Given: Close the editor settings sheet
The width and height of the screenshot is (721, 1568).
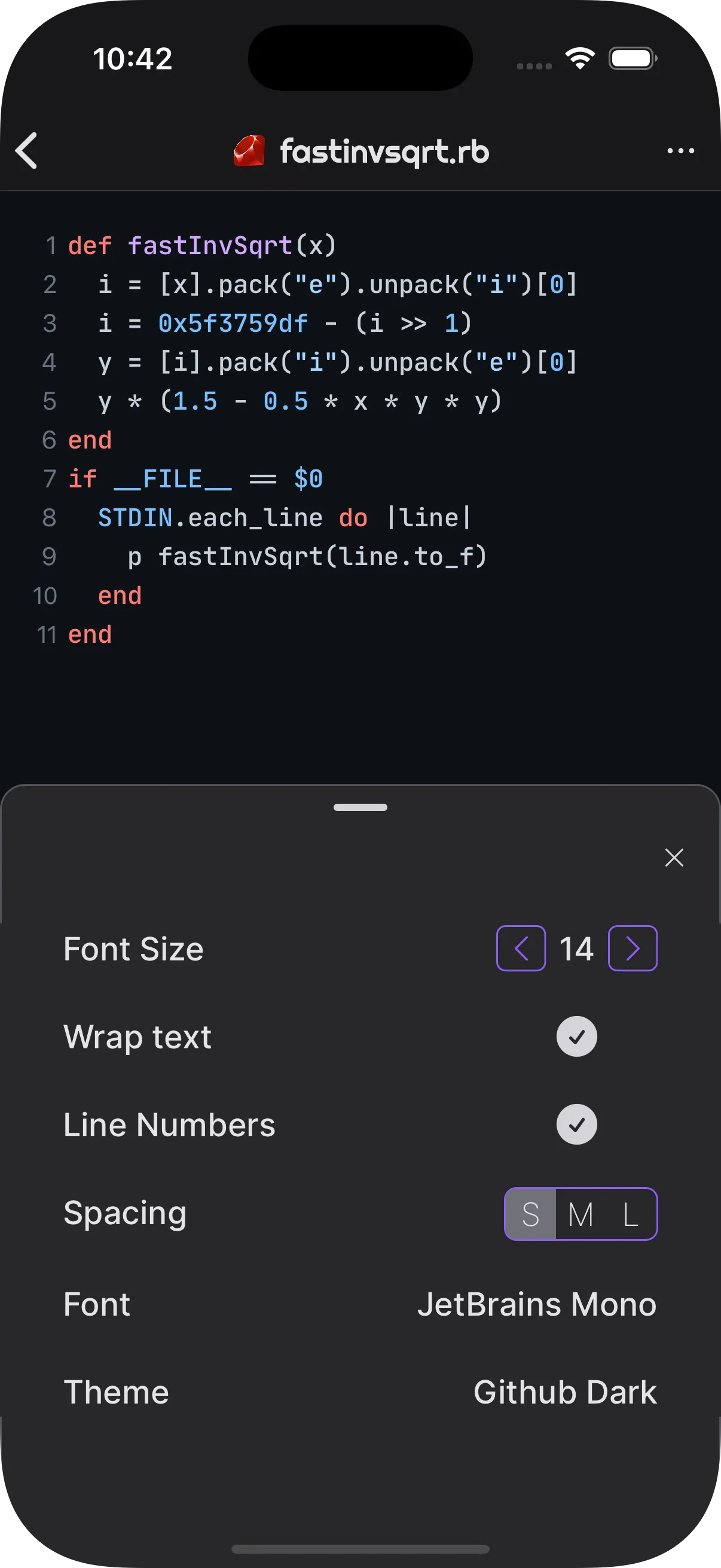Looking at the screenshot, I should (x=674, y=857).
